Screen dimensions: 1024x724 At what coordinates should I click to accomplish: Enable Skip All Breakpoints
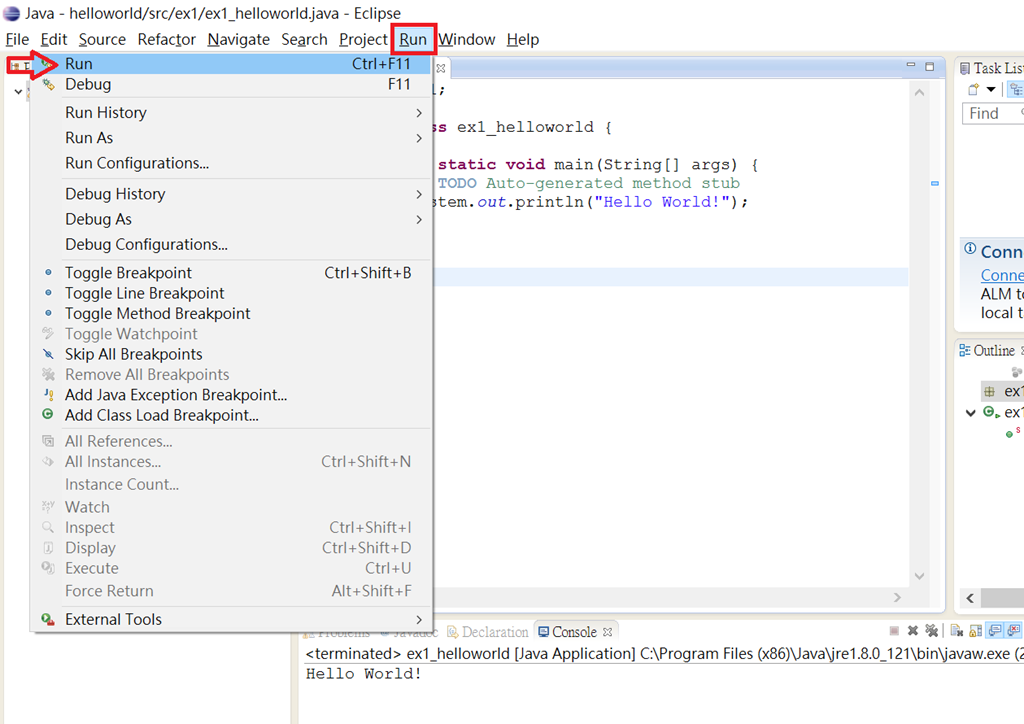click(231, 354)
